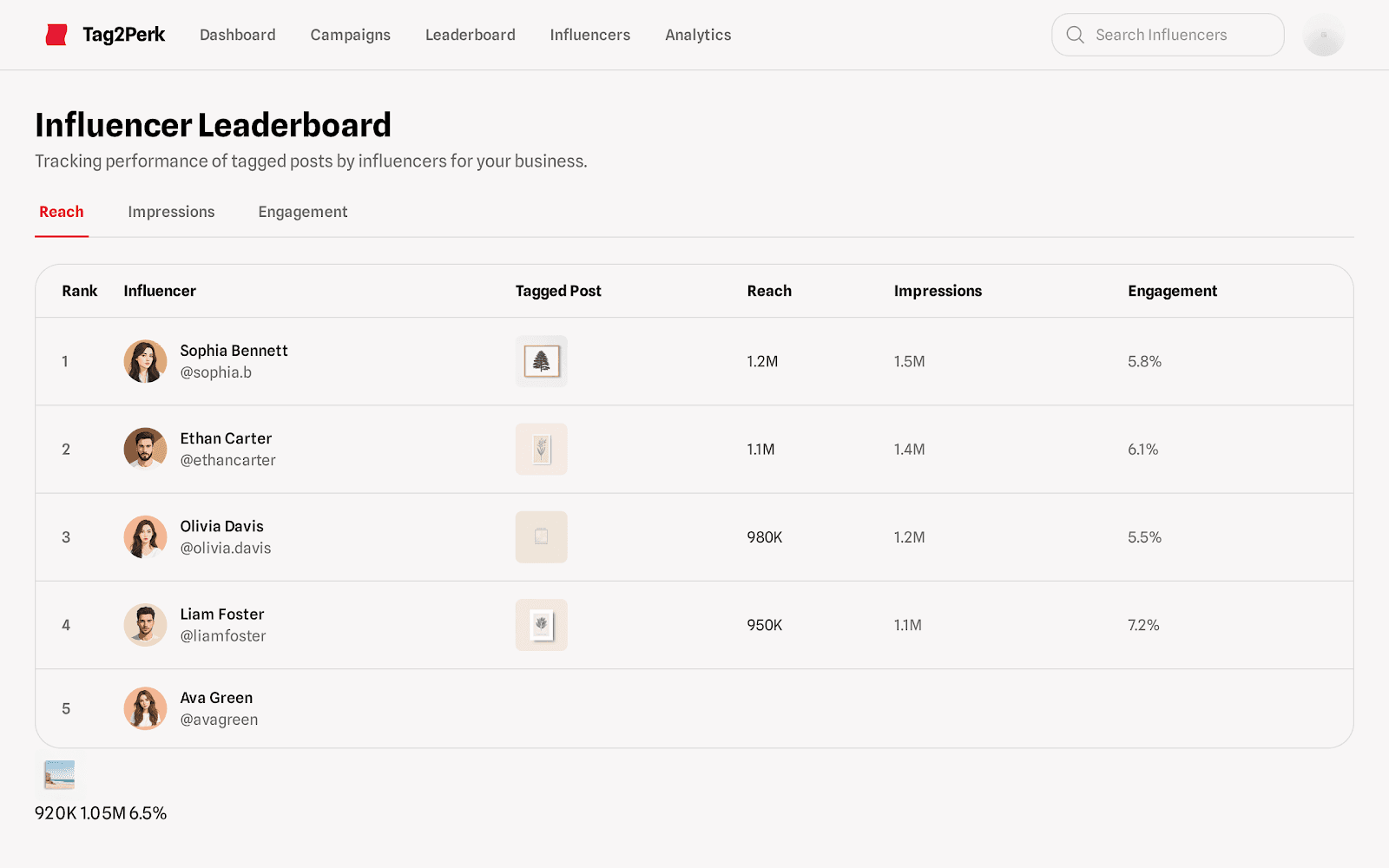Click Liam Foster's 1.1M impressions value
The width and height of the screenshot is (1389, 868).
tap(908, 625)
